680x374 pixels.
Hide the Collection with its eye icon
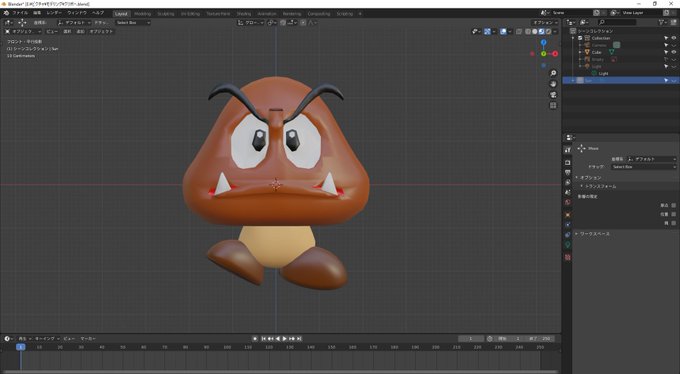pos(674,38)
